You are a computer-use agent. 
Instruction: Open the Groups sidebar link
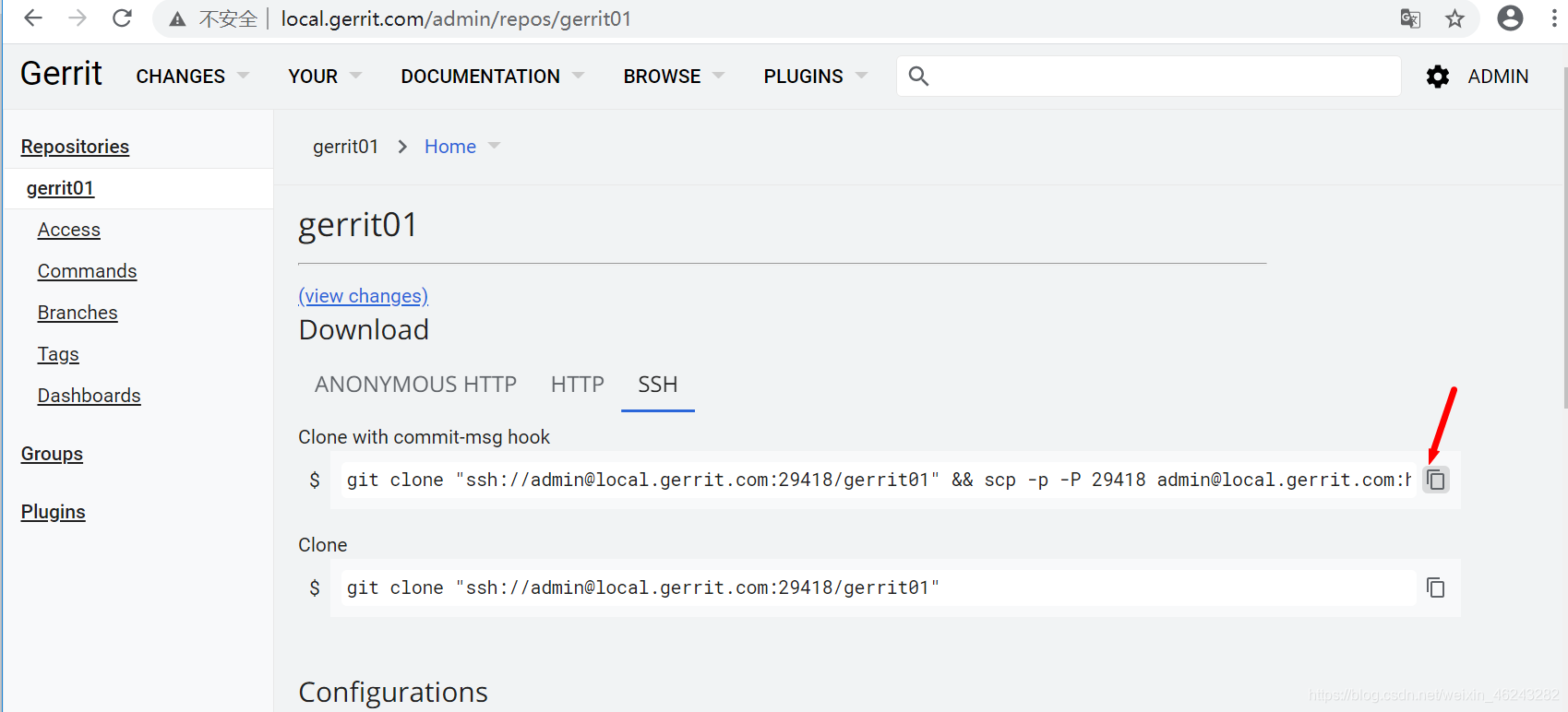[x=52, y=454]
